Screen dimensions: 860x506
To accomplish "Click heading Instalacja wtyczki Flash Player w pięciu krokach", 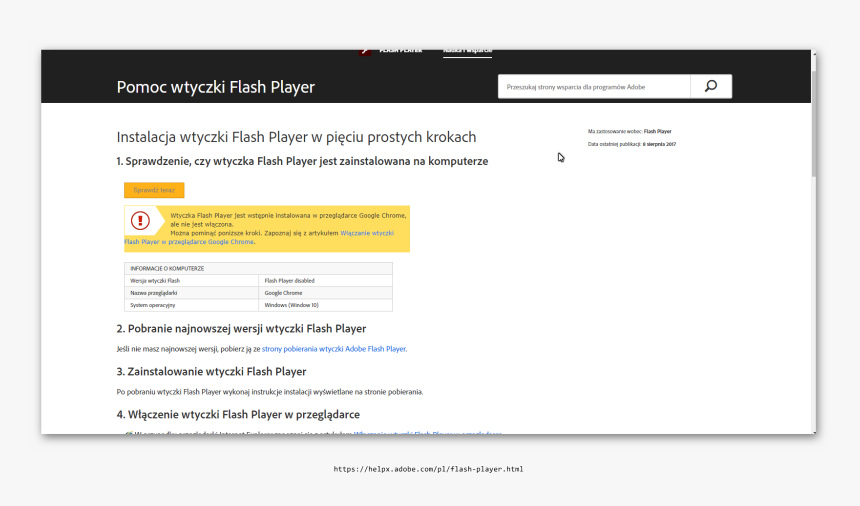I will tap(296, 137).
